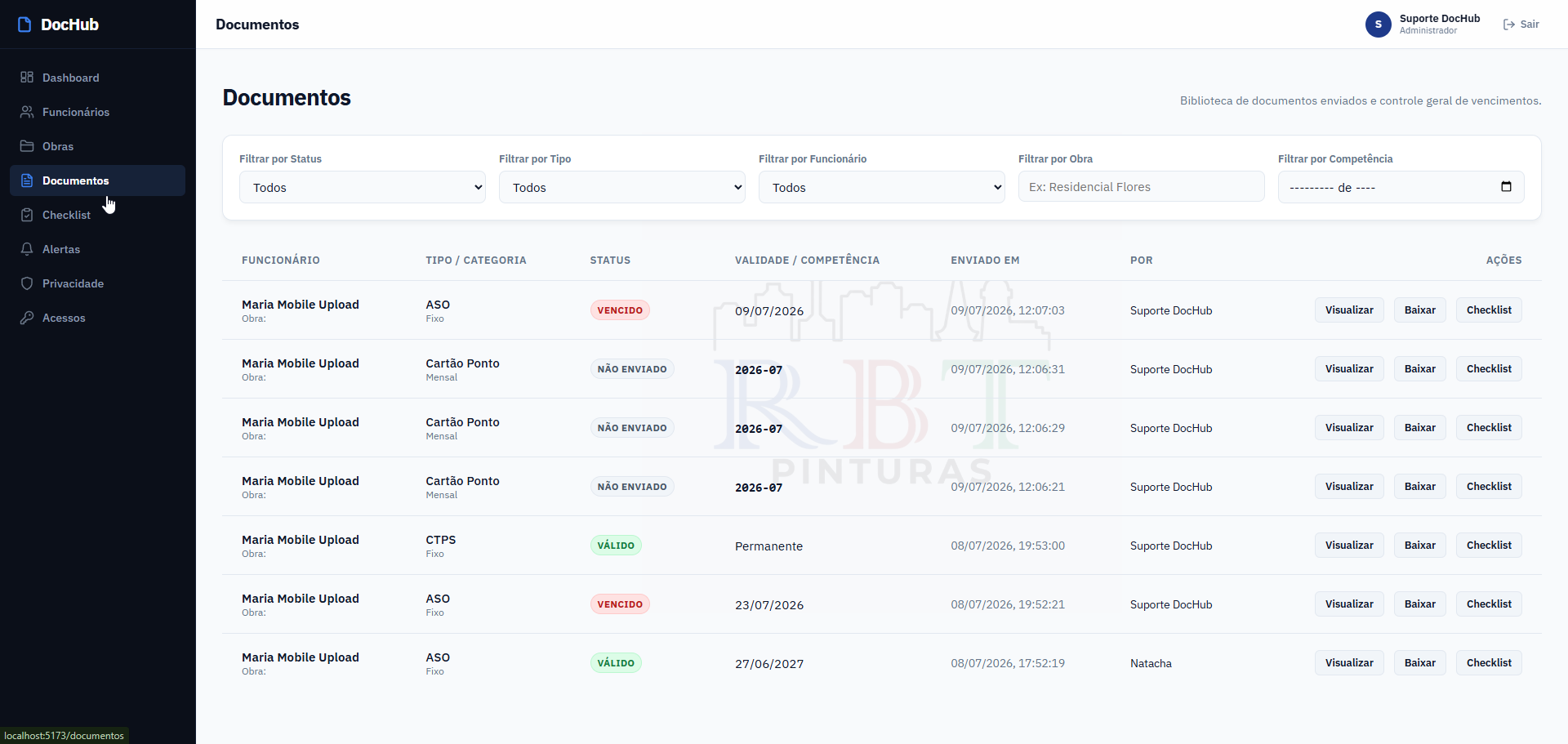Click the Acessos key icon

[27, 318]
